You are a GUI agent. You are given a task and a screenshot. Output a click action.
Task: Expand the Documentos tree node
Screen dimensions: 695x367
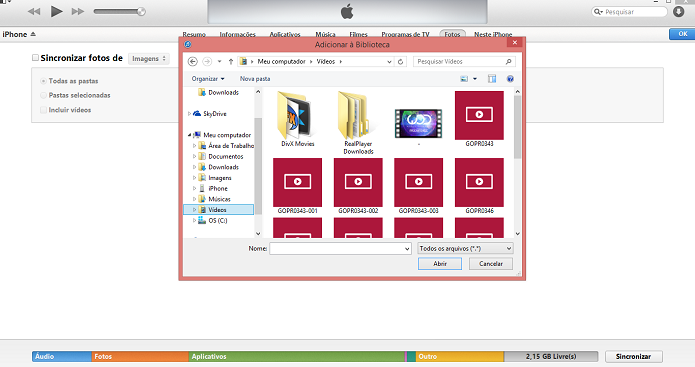pos(194,156)
